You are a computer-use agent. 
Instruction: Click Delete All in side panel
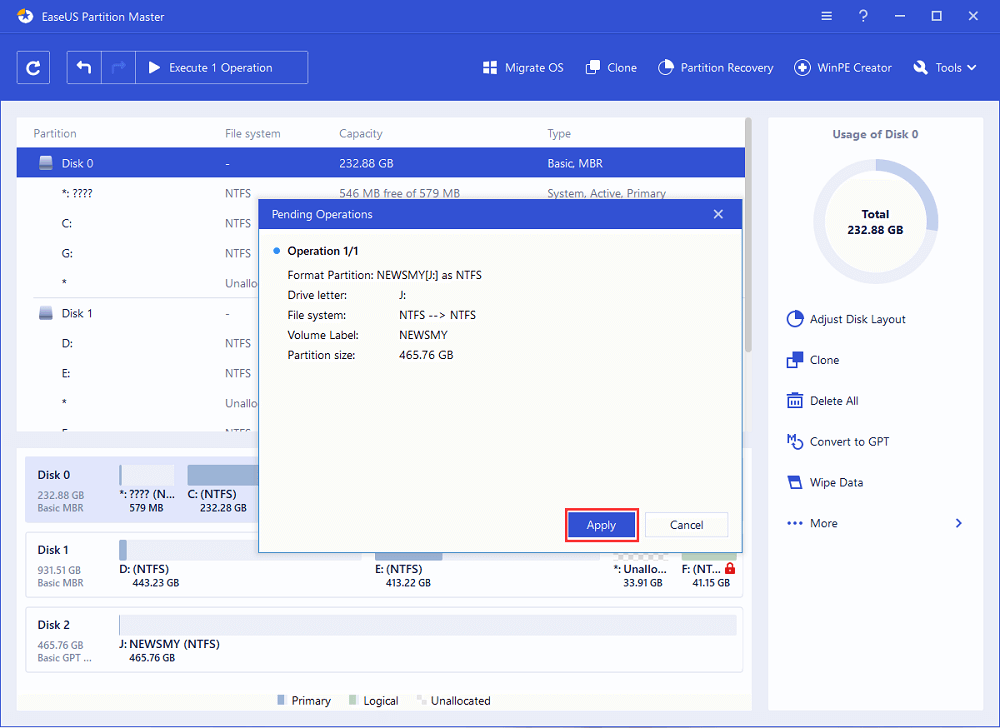pos(823,401)
